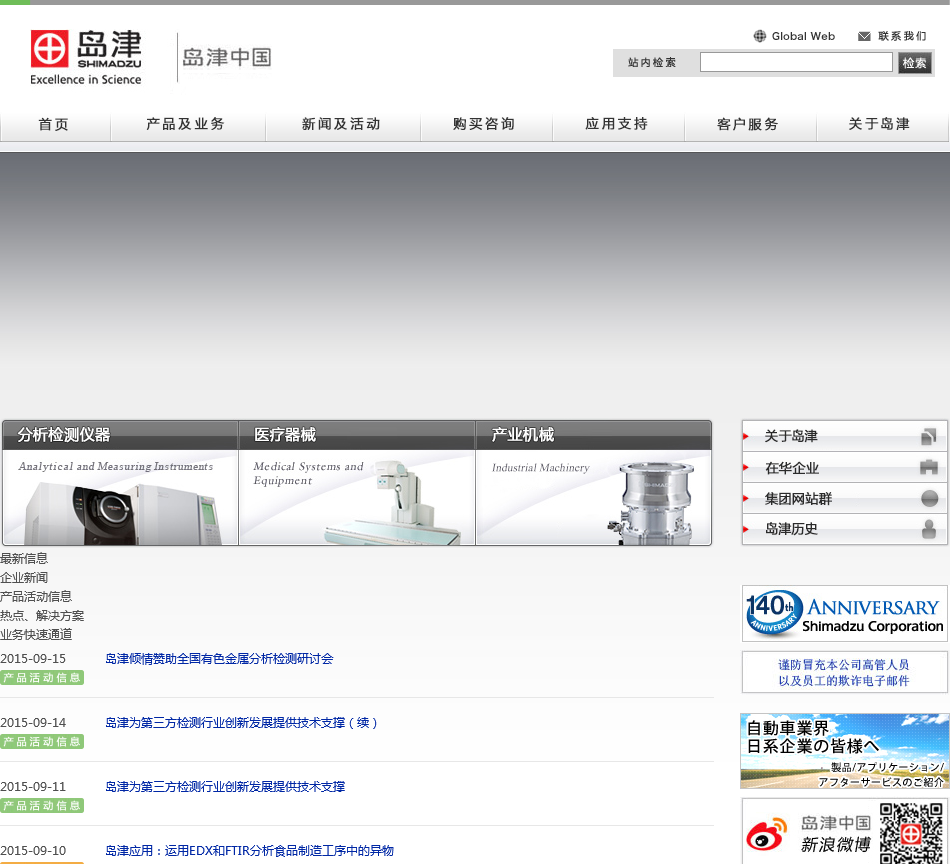Click the building icon in 在华企业 row
950x864 pixels.
point(928,467)
